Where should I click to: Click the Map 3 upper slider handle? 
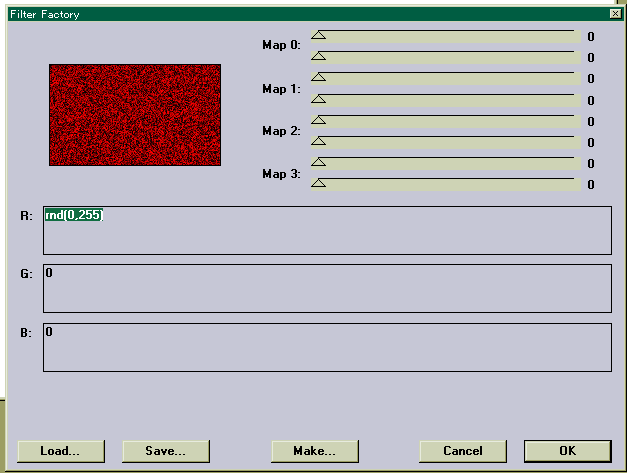pos(318,161)
